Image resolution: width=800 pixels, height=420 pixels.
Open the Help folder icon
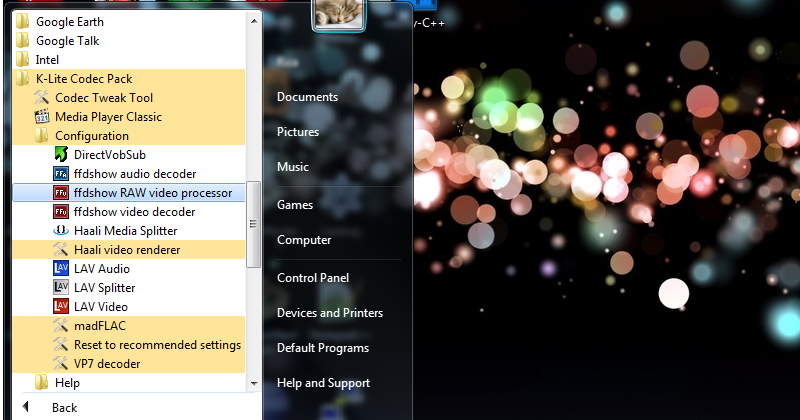[42, 383]
